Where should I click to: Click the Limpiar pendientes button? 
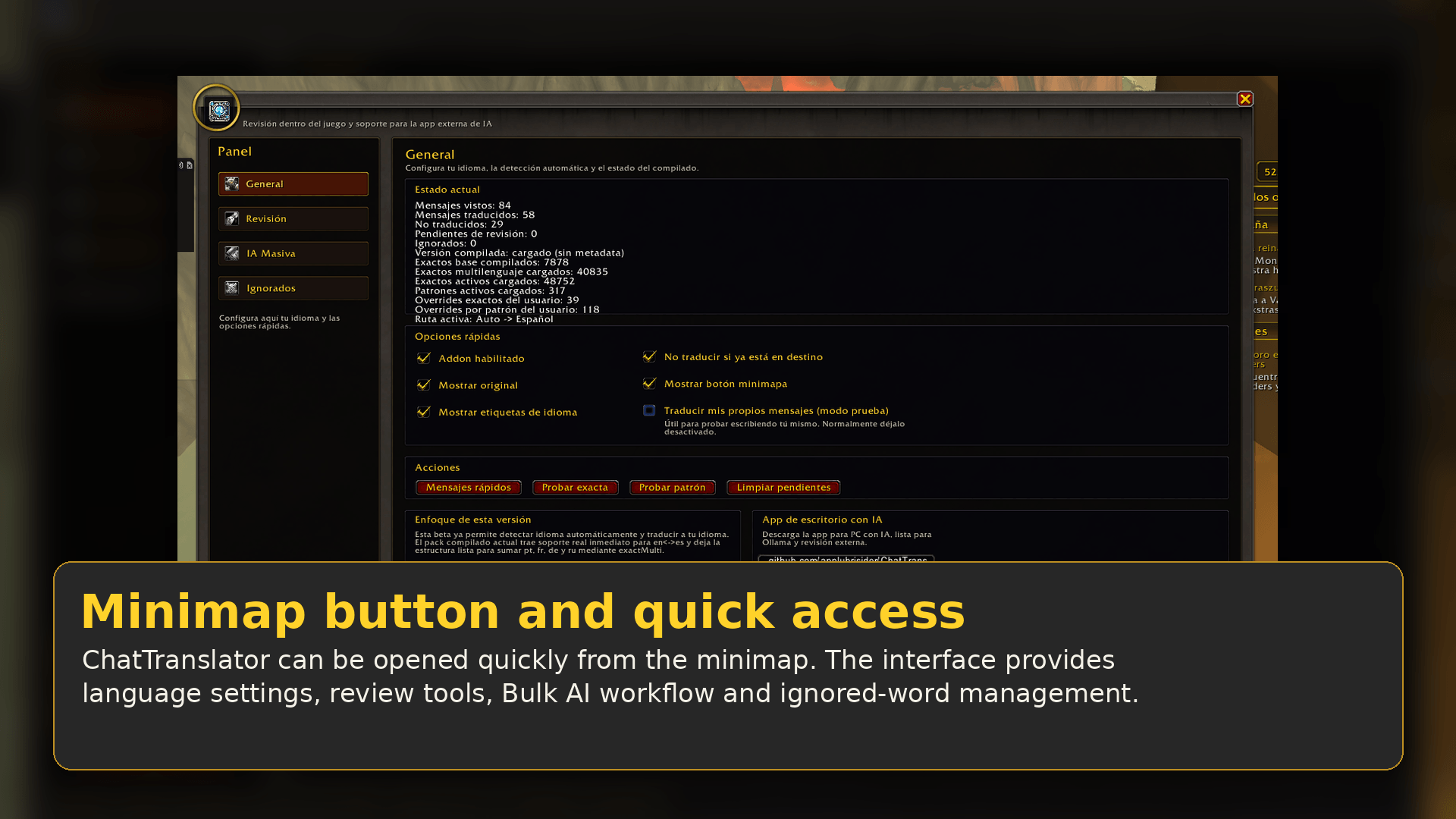(x=783, y=488)
